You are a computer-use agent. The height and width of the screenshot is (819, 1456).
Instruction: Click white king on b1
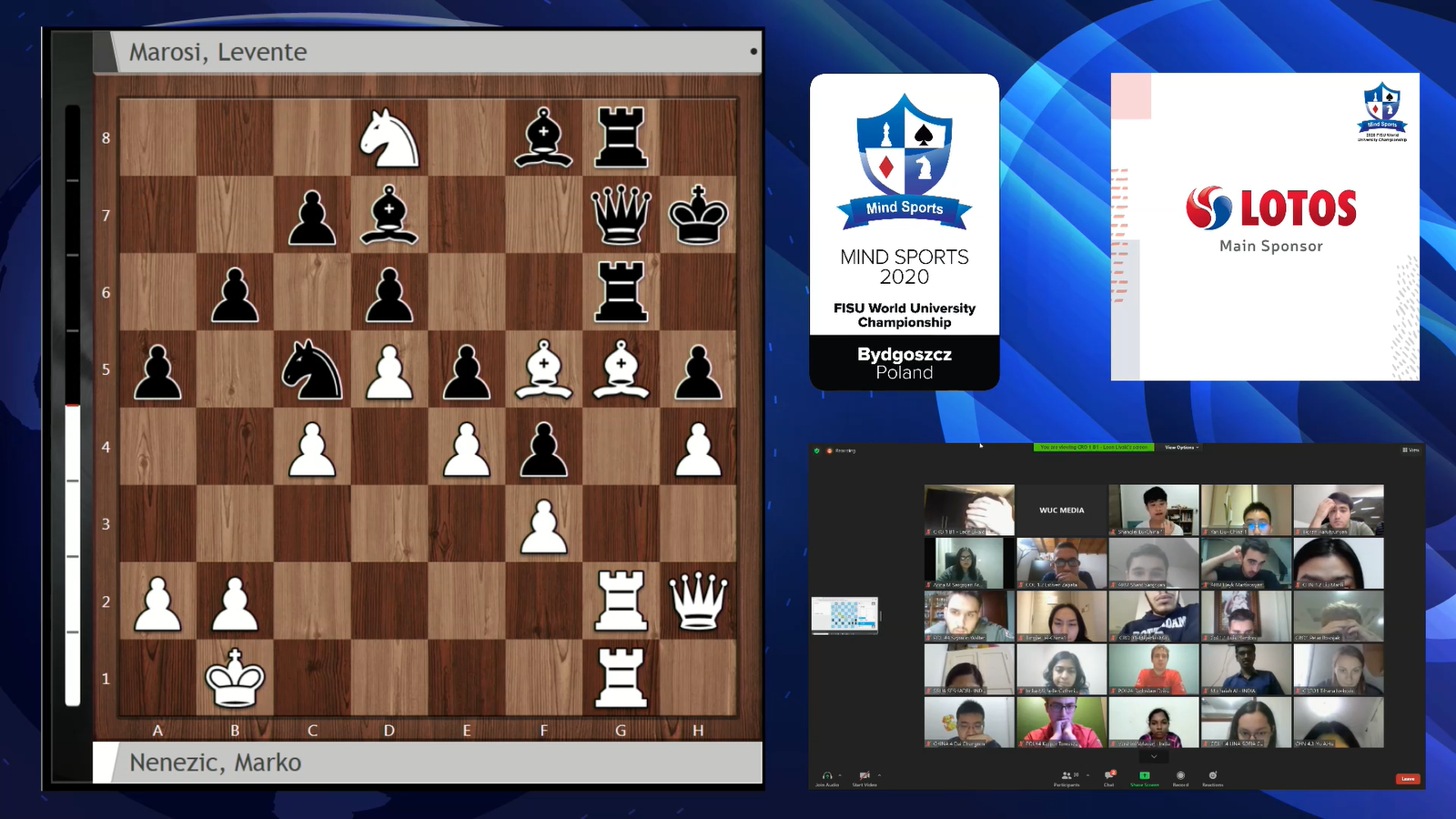[x=235, y=679]
